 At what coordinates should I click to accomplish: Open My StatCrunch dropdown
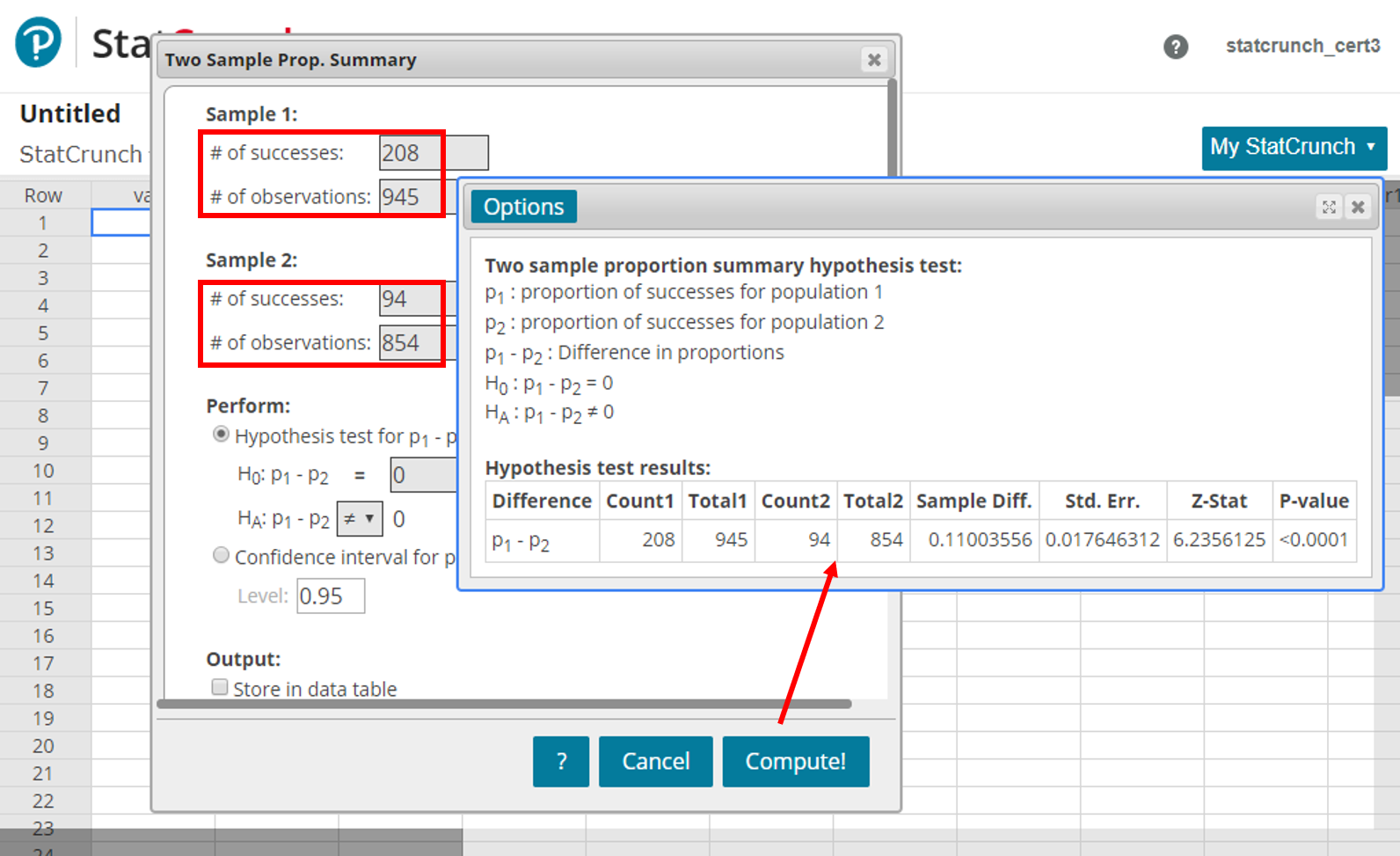[1294, 148]
